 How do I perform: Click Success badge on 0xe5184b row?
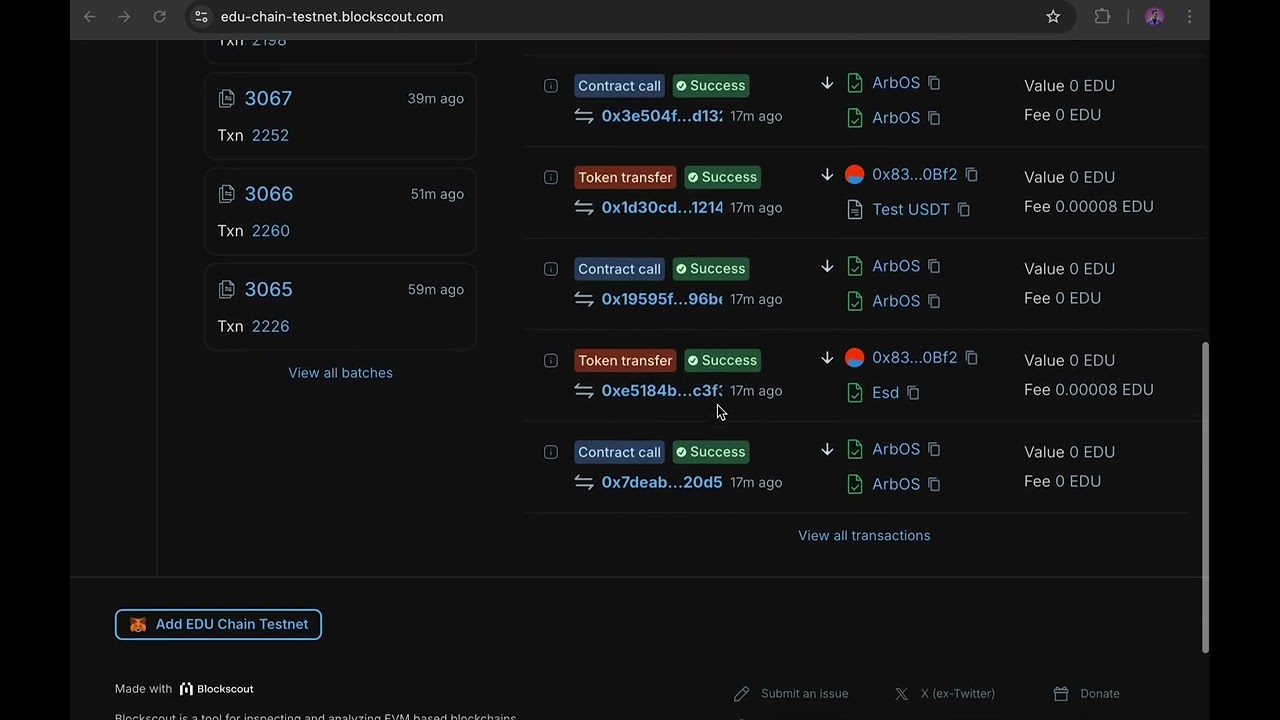coord(722,360)
